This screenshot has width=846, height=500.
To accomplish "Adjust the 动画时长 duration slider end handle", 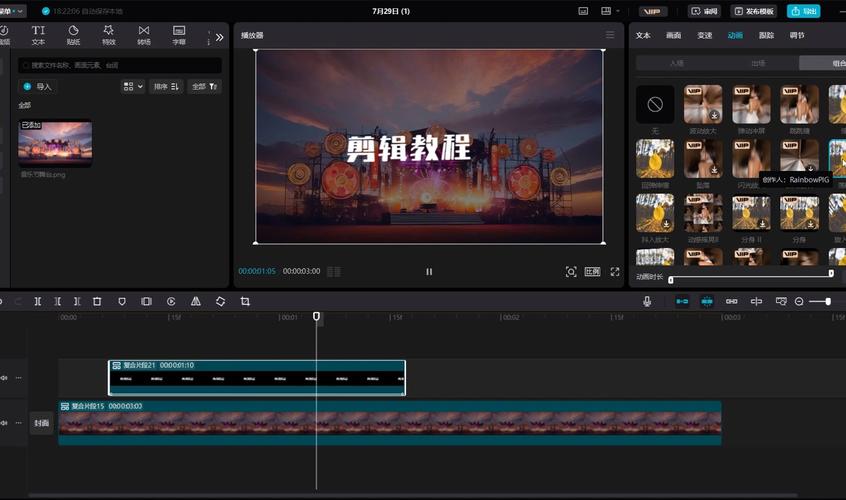I will (x=831, y=273).
